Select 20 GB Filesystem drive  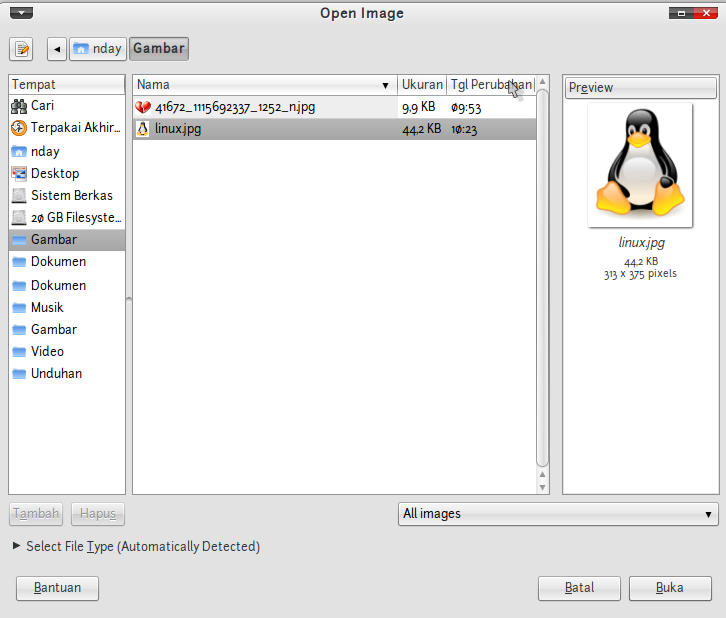(76, 217)
